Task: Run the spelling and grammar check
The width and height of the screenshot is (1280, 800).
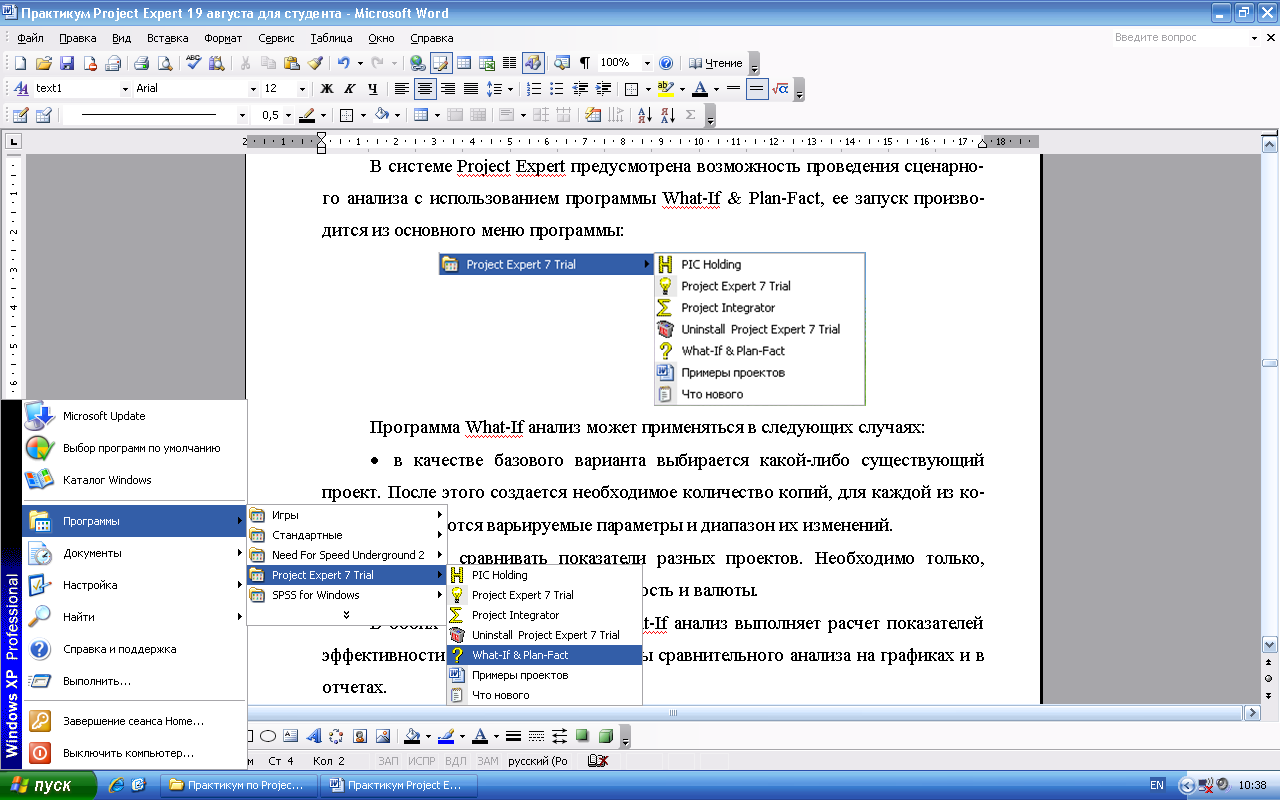Action: click(193, 63)
